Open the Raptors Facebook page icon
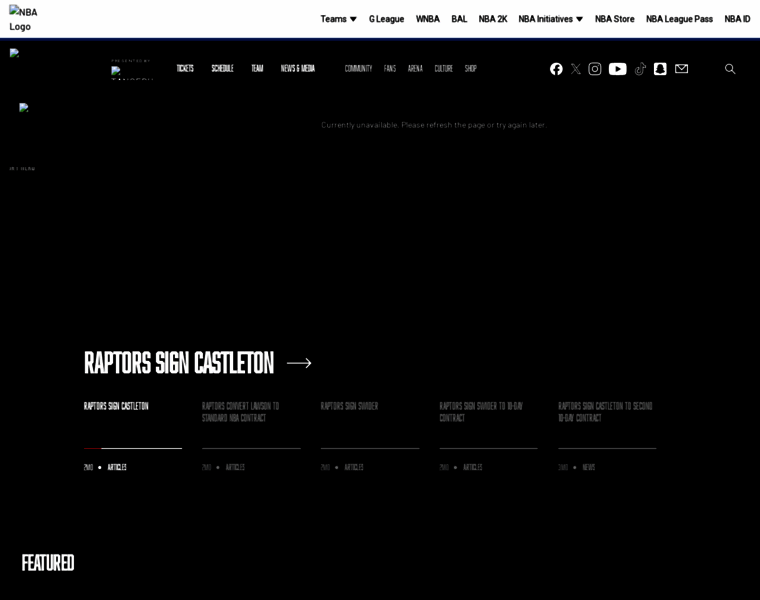 556,69
